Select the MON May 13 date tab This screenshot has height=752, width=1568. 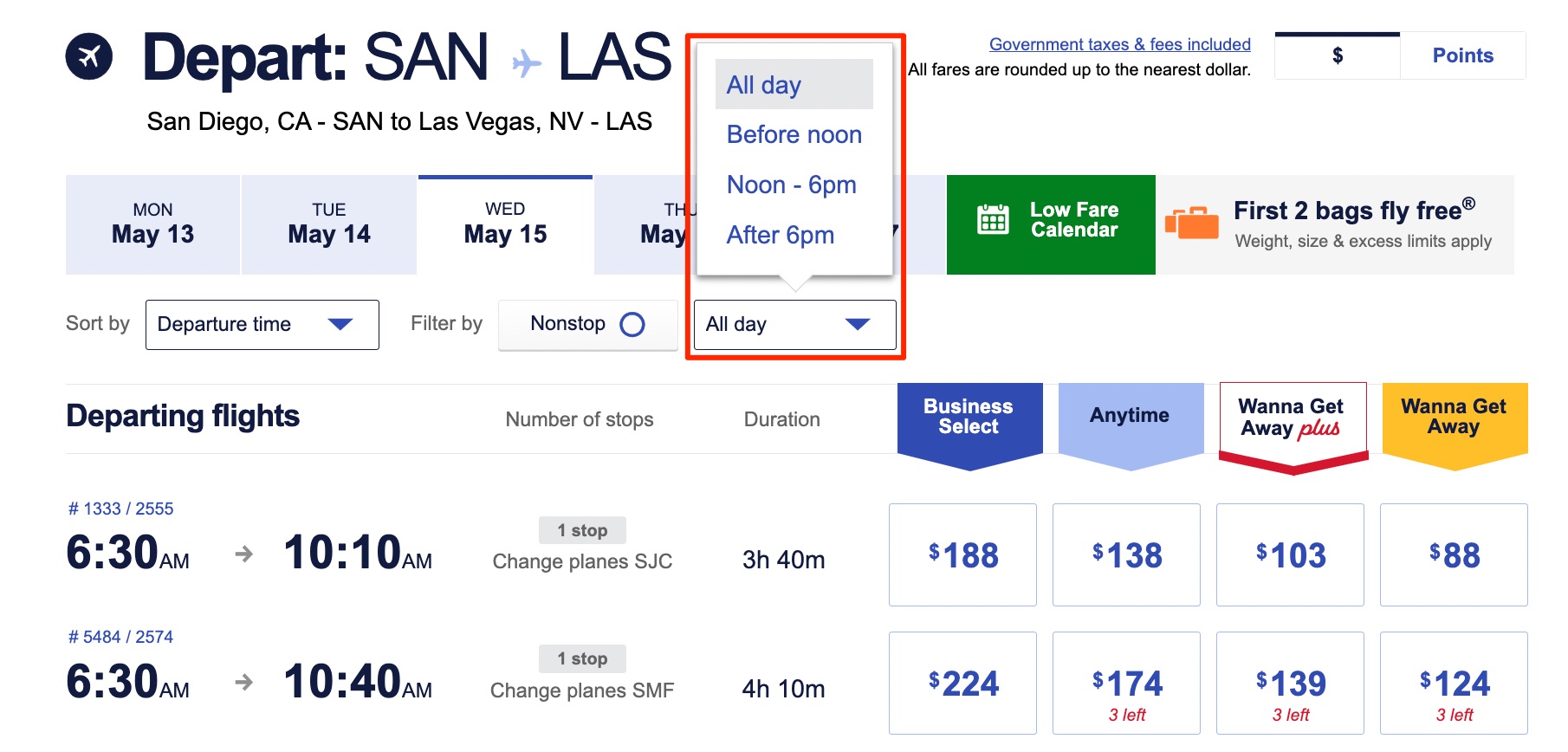coord(153,224)
